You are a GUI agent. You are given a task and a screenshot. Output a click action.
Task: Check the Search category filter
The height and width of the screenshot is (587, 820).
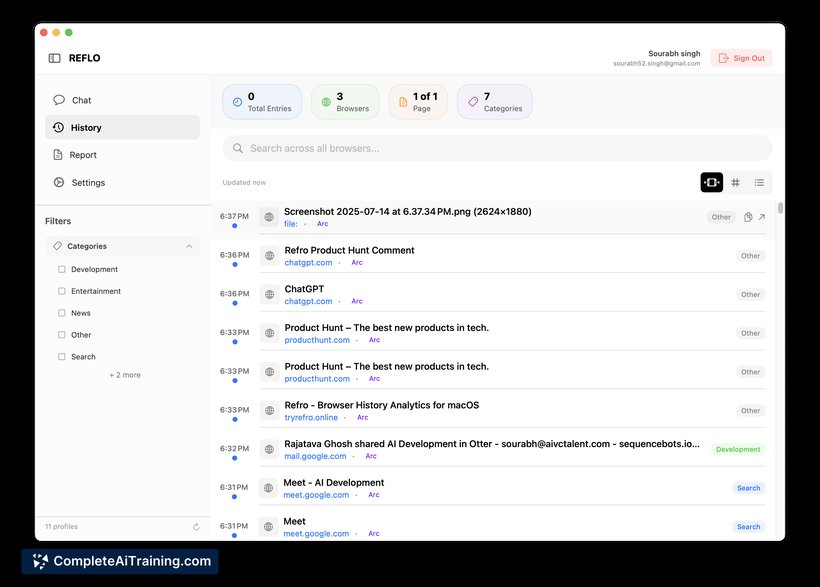coord(62,357)
